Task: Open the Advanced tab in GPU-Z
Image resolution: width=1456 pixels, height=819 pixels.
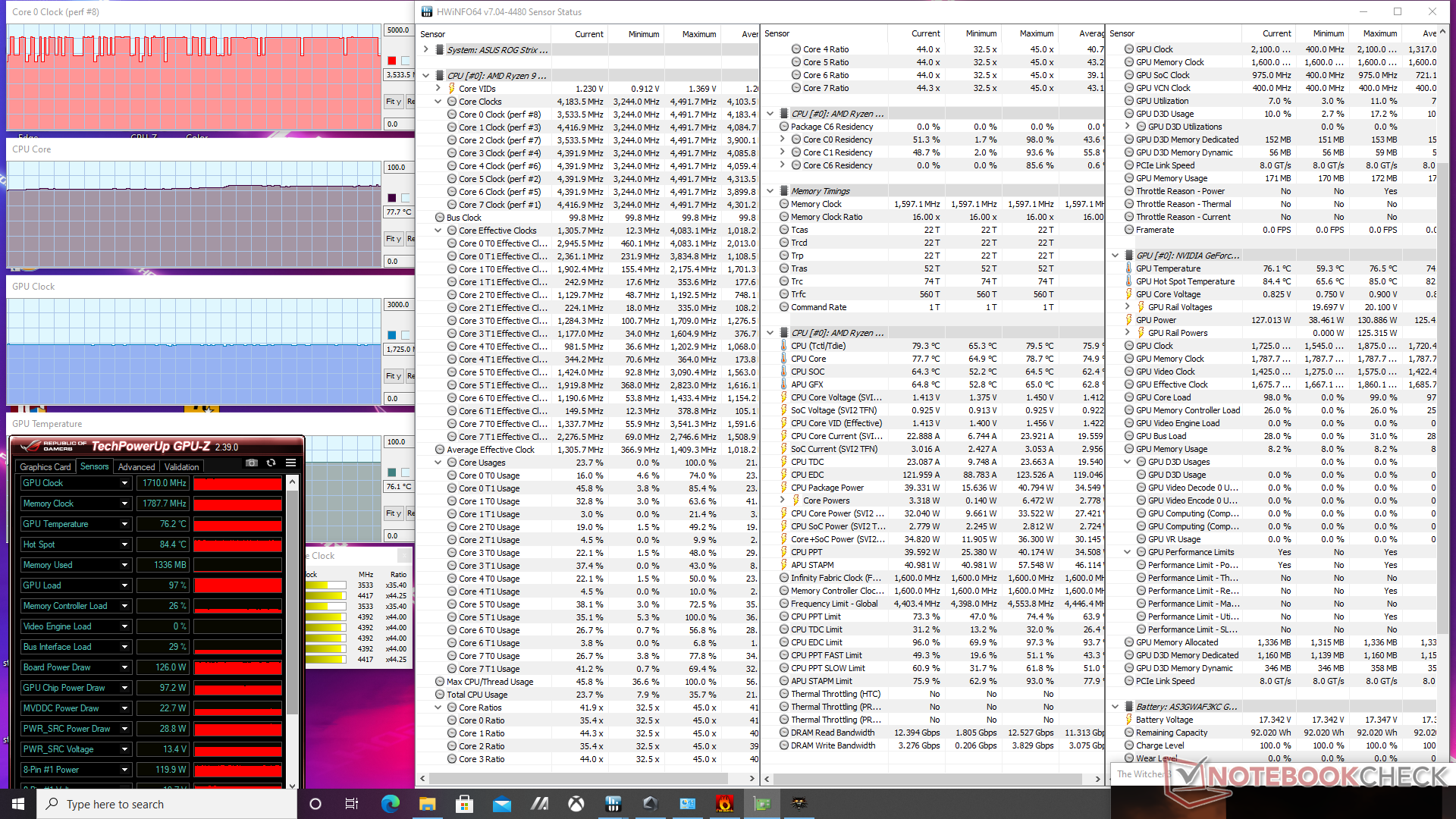Action: [136, 467]
